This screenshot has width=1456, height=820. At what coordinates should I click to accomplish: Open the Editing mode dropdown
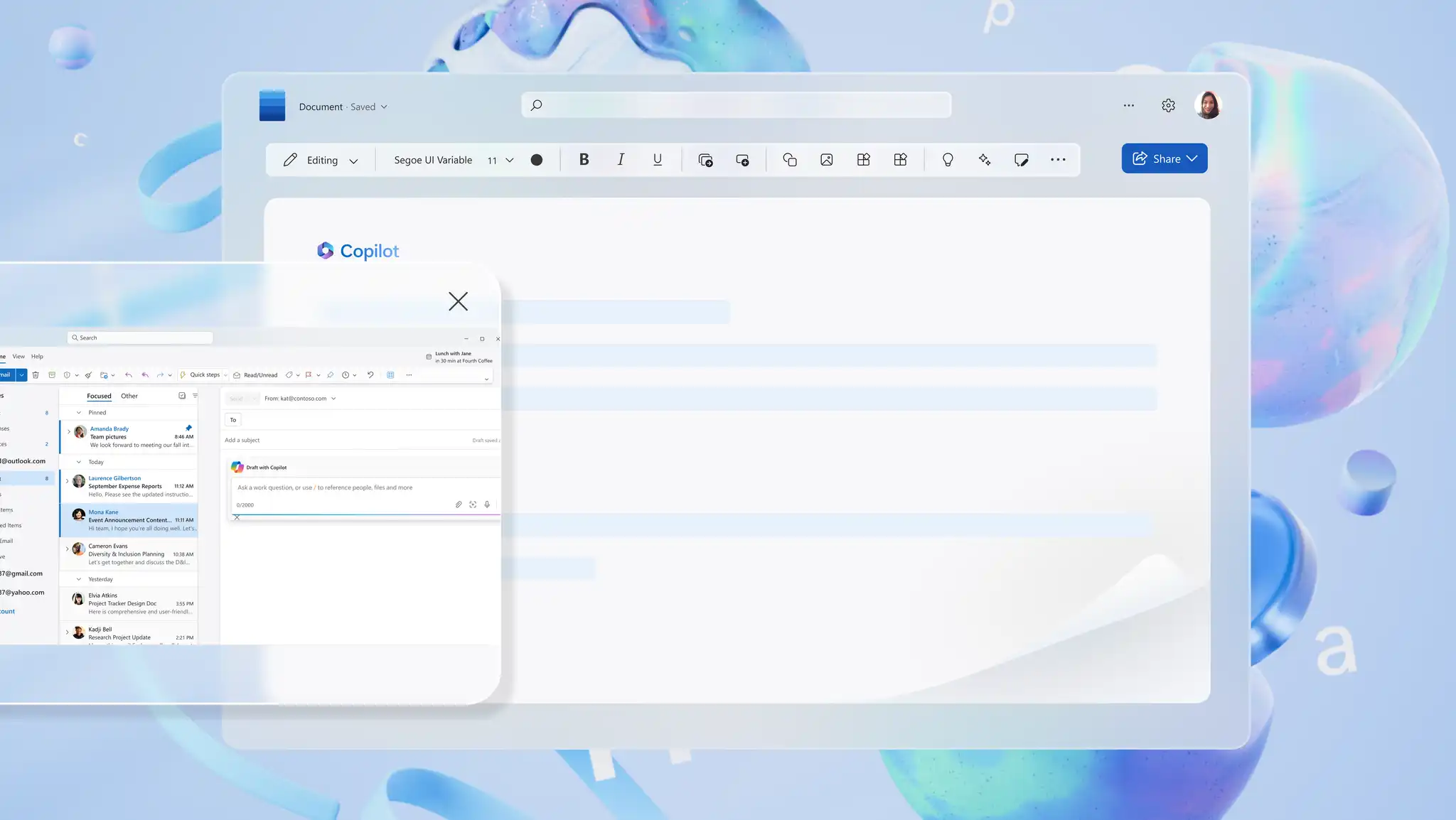[321, 160]
